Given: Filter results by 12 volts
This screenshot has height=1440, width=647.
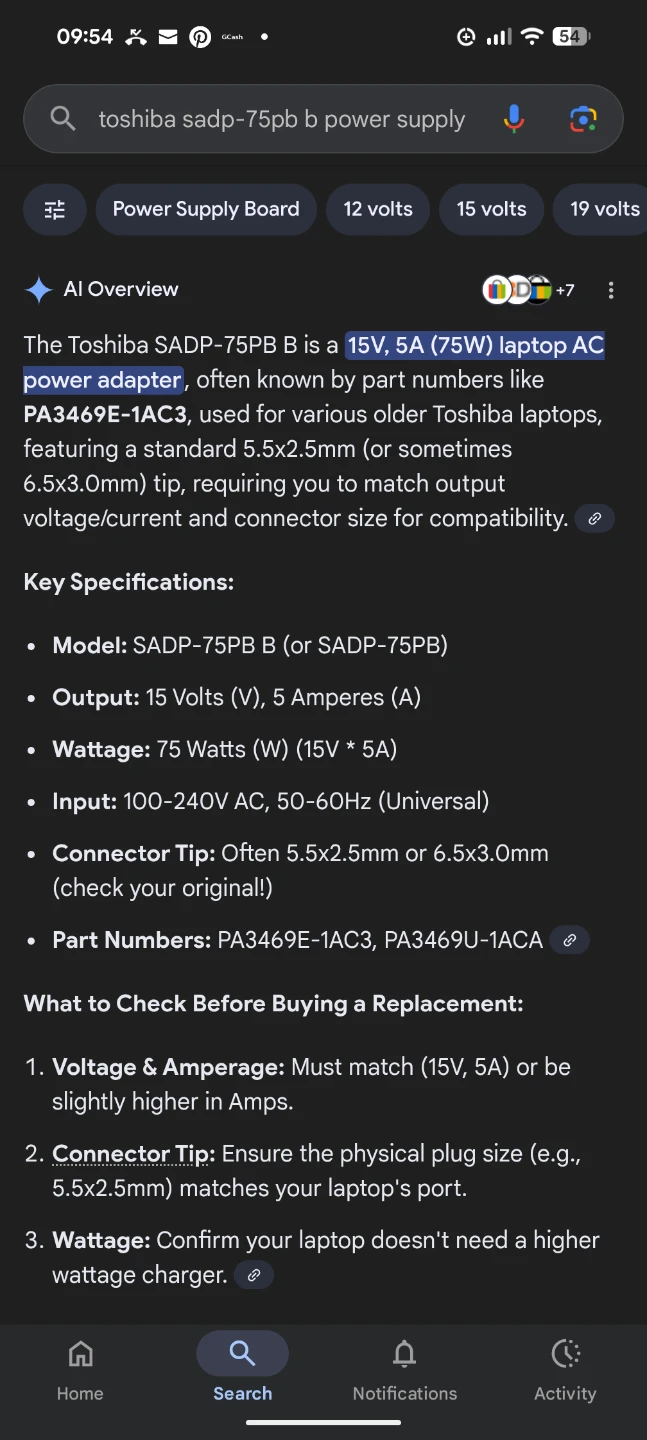Looking at the screenshot, I should [378, 209].
